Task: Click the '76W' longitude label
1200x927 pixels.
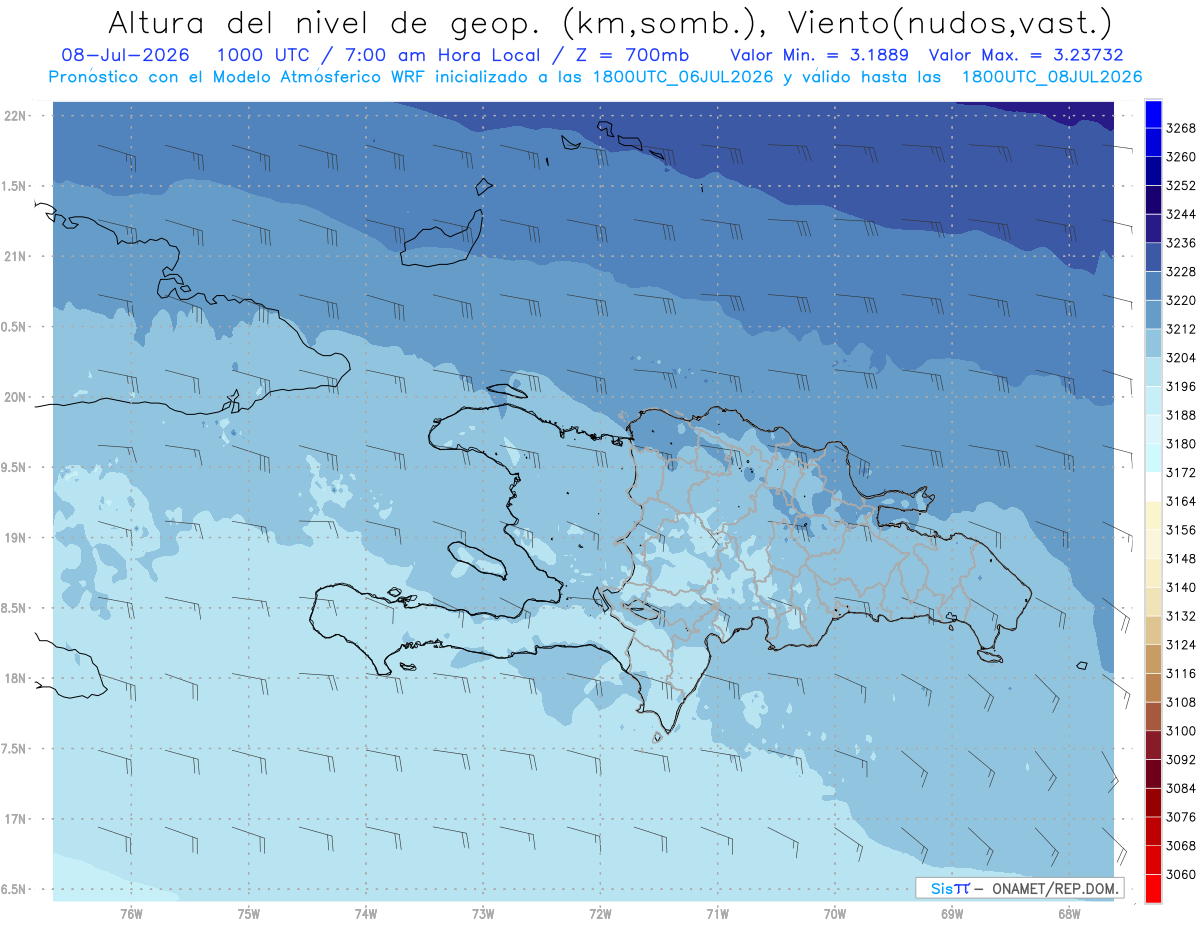Action: 131,914
